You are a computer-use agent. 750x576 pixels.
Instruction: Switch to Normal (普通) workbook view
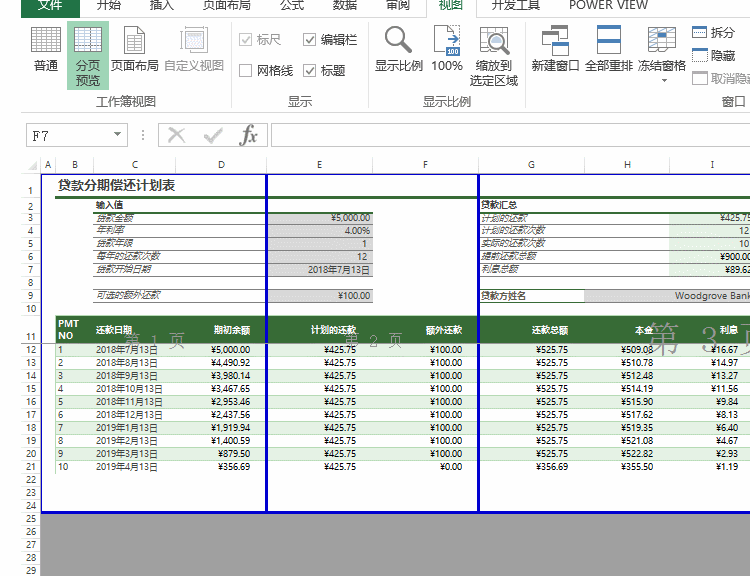(45, 50)
